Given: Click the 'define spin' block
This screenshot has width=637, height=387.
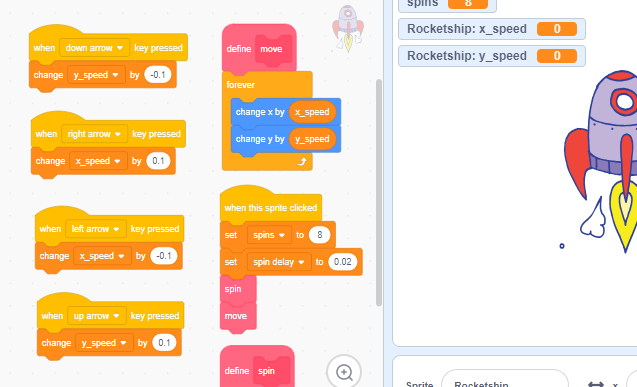Looking at the screenshot, I should 257,369.
